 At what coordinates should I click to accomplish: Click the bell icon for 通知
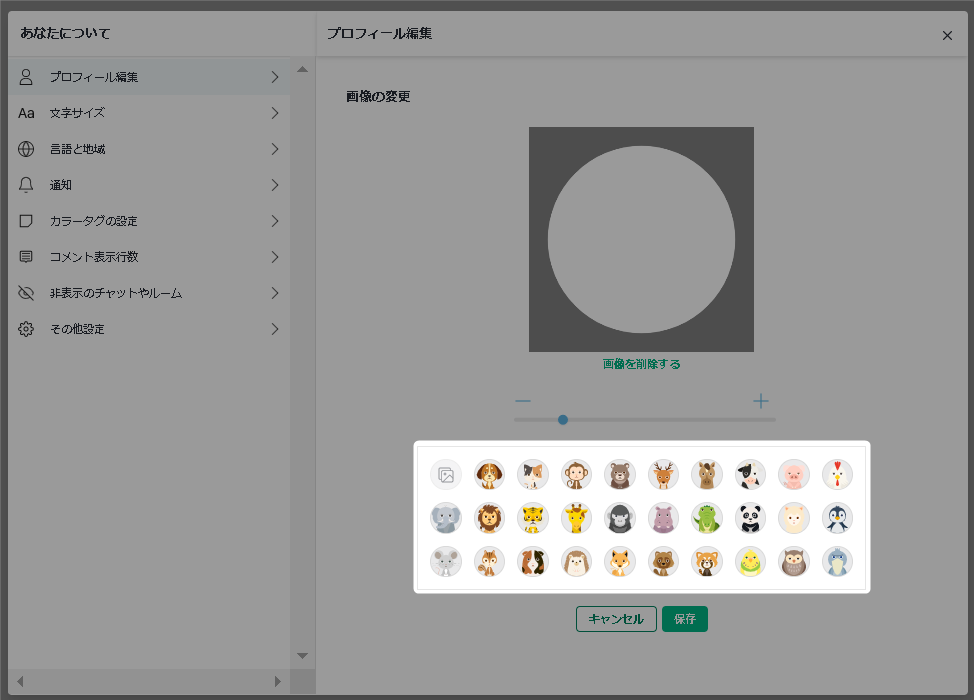point(26,185)
